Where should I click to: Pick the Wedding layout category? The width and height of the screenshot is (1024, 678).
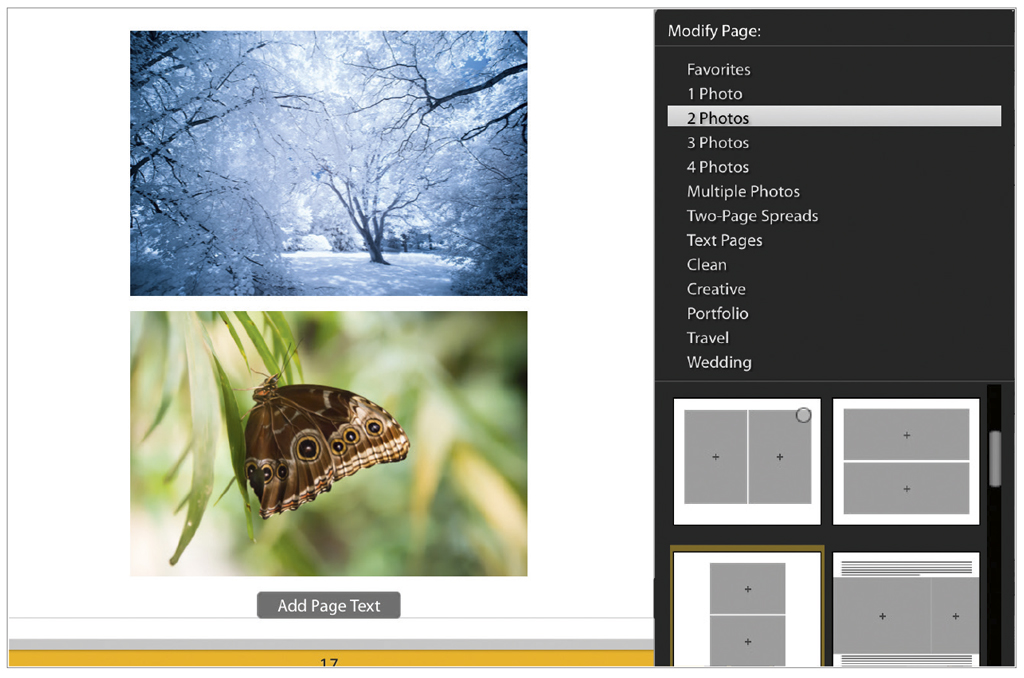coord(719,363)
